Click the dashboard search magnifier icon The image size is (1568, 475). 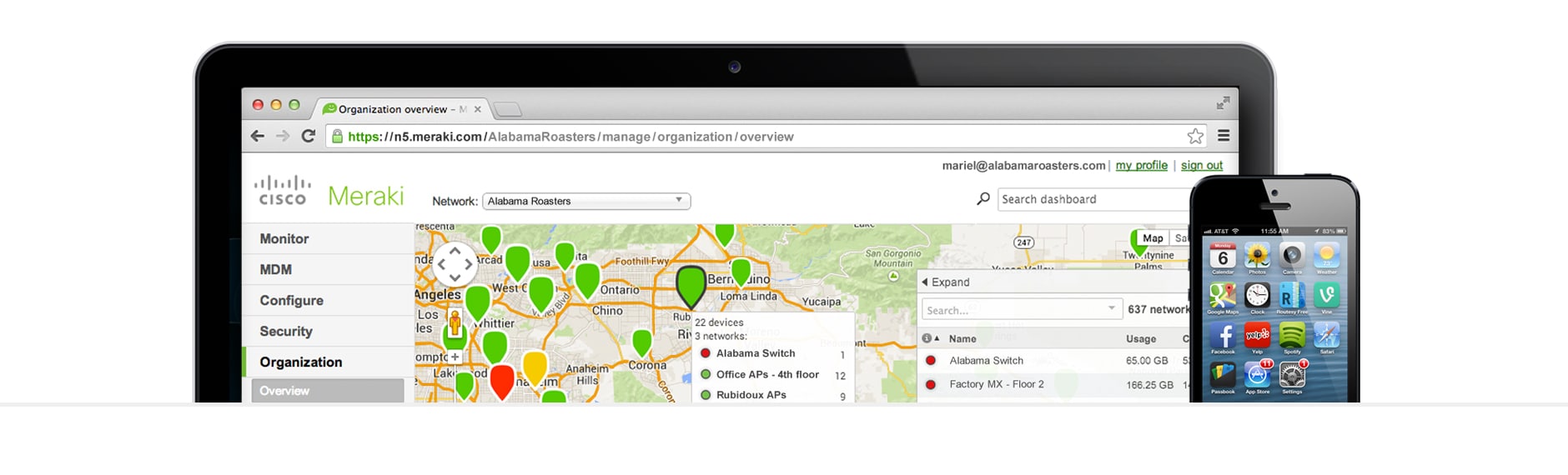coord(983,199)
